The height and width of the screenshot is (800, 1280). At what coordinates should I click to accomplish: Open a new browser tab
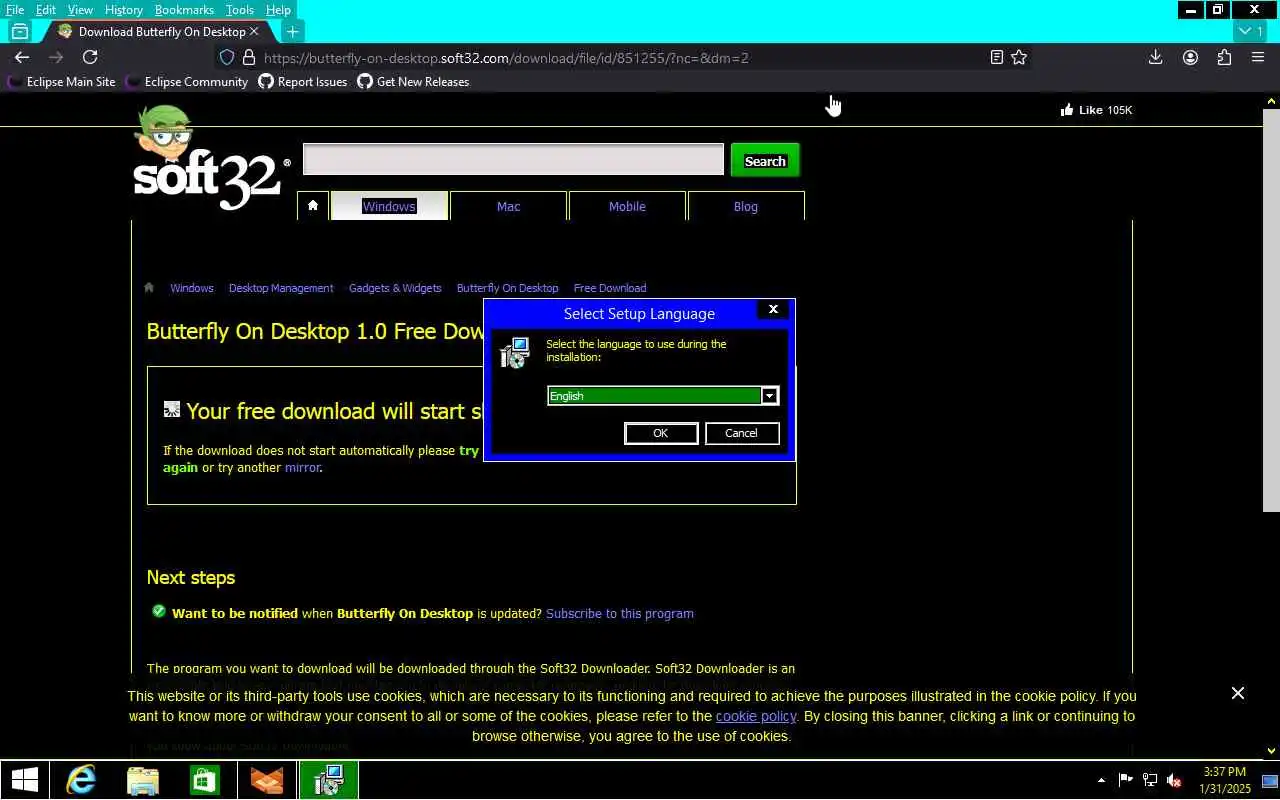(292, 32)
